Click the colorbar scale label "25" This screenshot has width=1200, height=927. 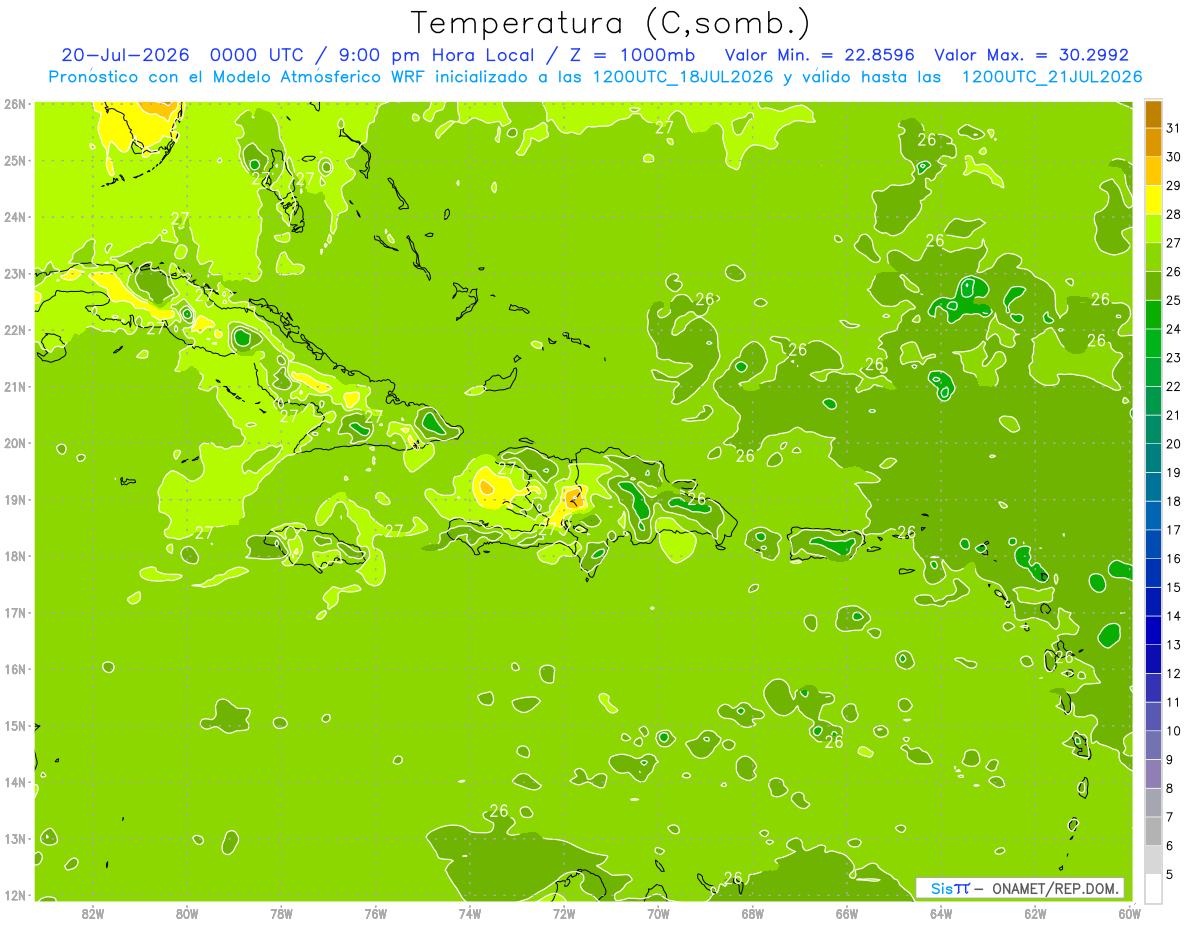pos(1173,300)
